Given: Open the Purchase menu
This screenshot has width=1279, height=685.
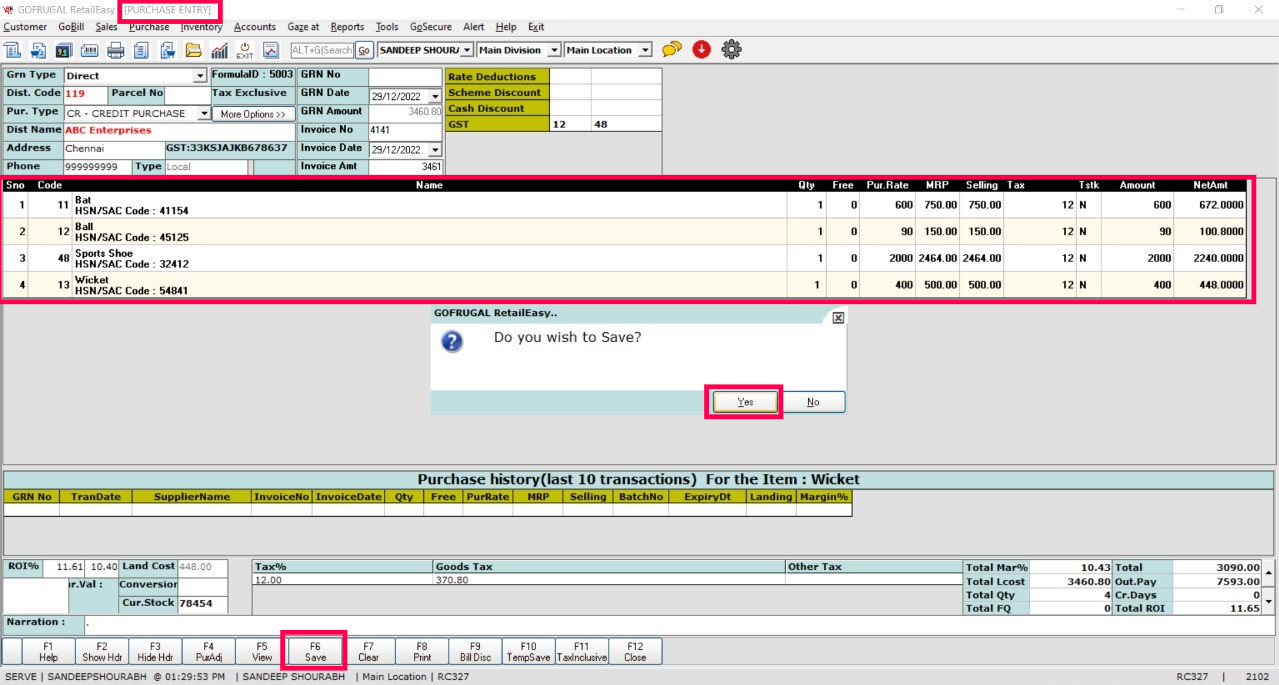Looking at the screenshot, I should [149, 27].
